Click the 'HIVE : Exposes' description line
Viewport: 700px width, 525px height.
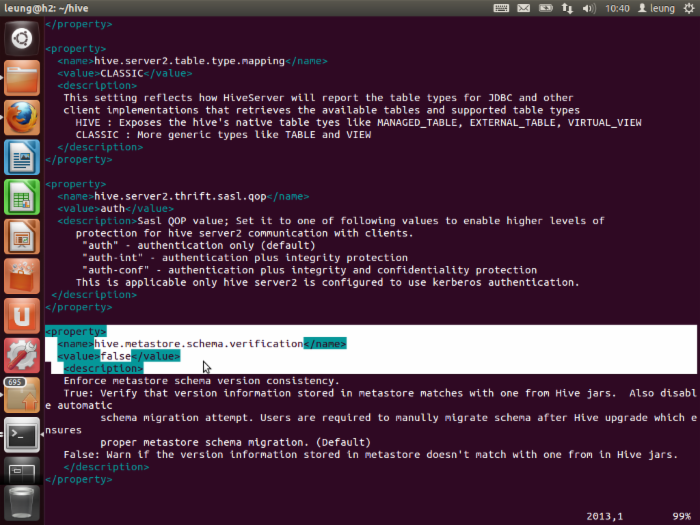coord(358,122)
